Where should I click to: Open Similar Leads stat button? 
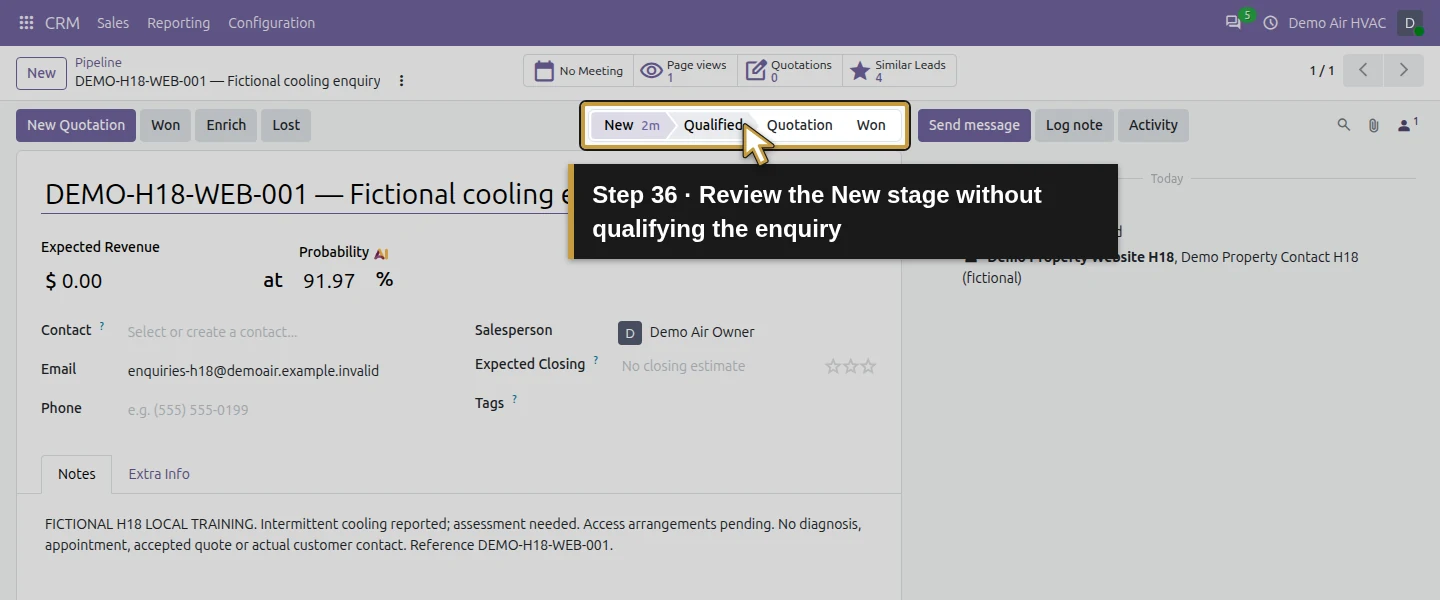(x=899, y=71)
